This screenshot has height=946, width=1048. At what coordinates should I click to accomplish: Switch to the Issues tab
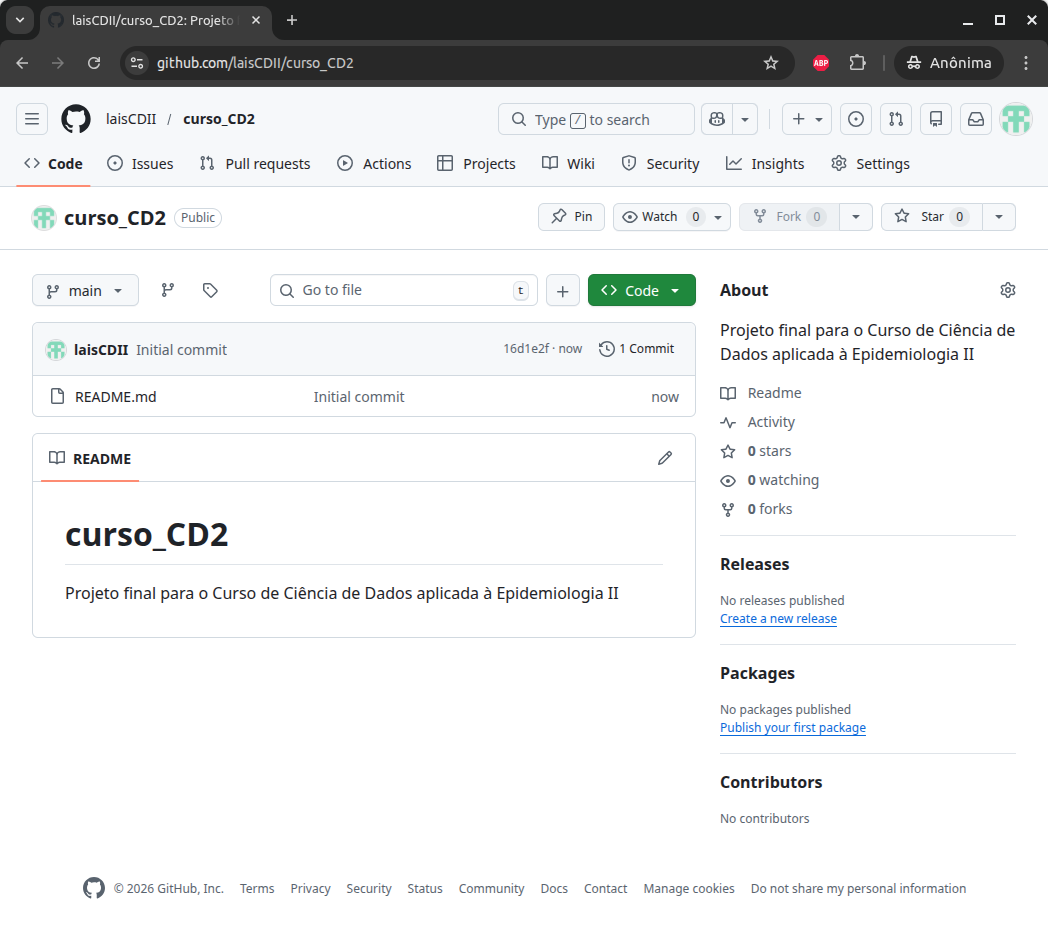140,164
